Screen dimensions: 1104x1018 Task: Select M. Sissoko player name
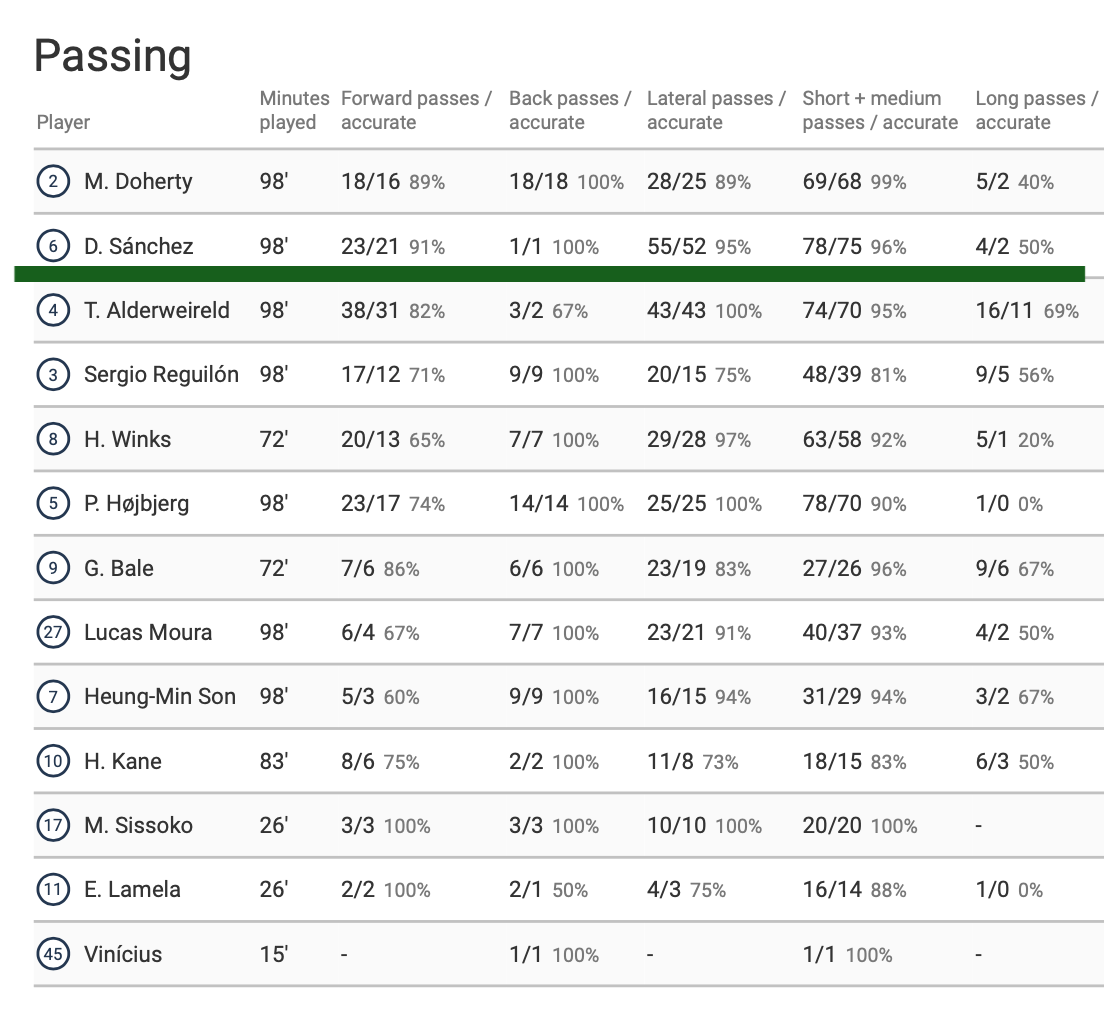coord(138,825)
